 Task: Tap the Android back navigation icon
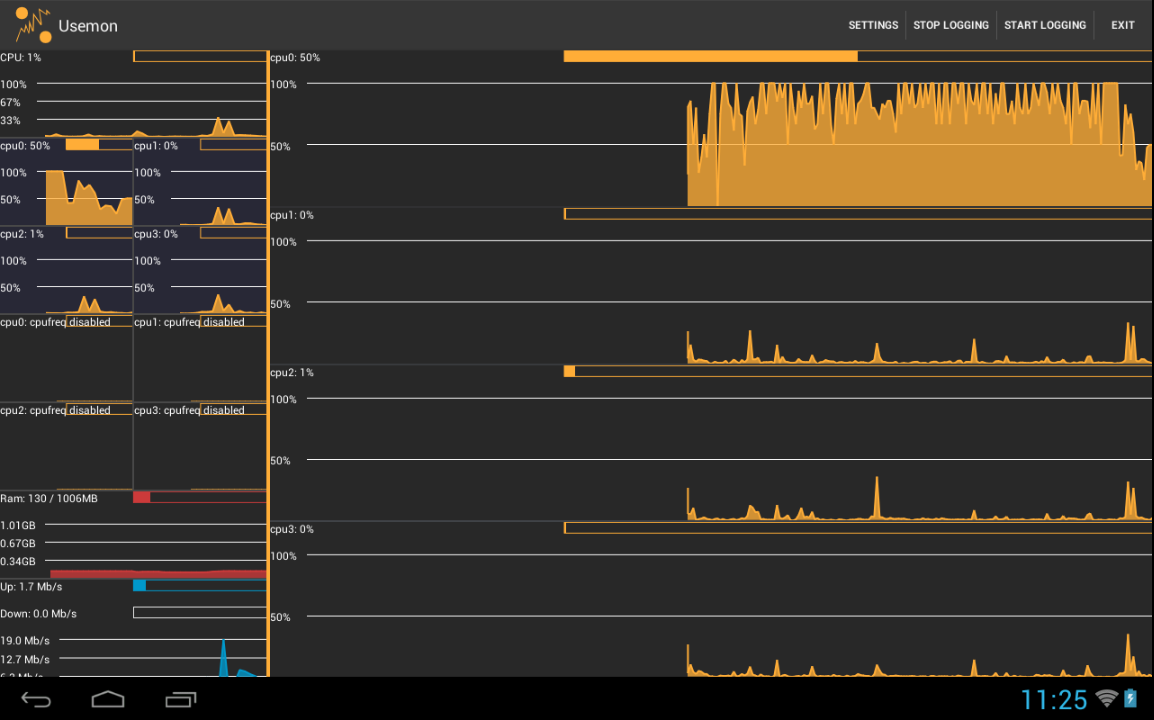[36, 699]
